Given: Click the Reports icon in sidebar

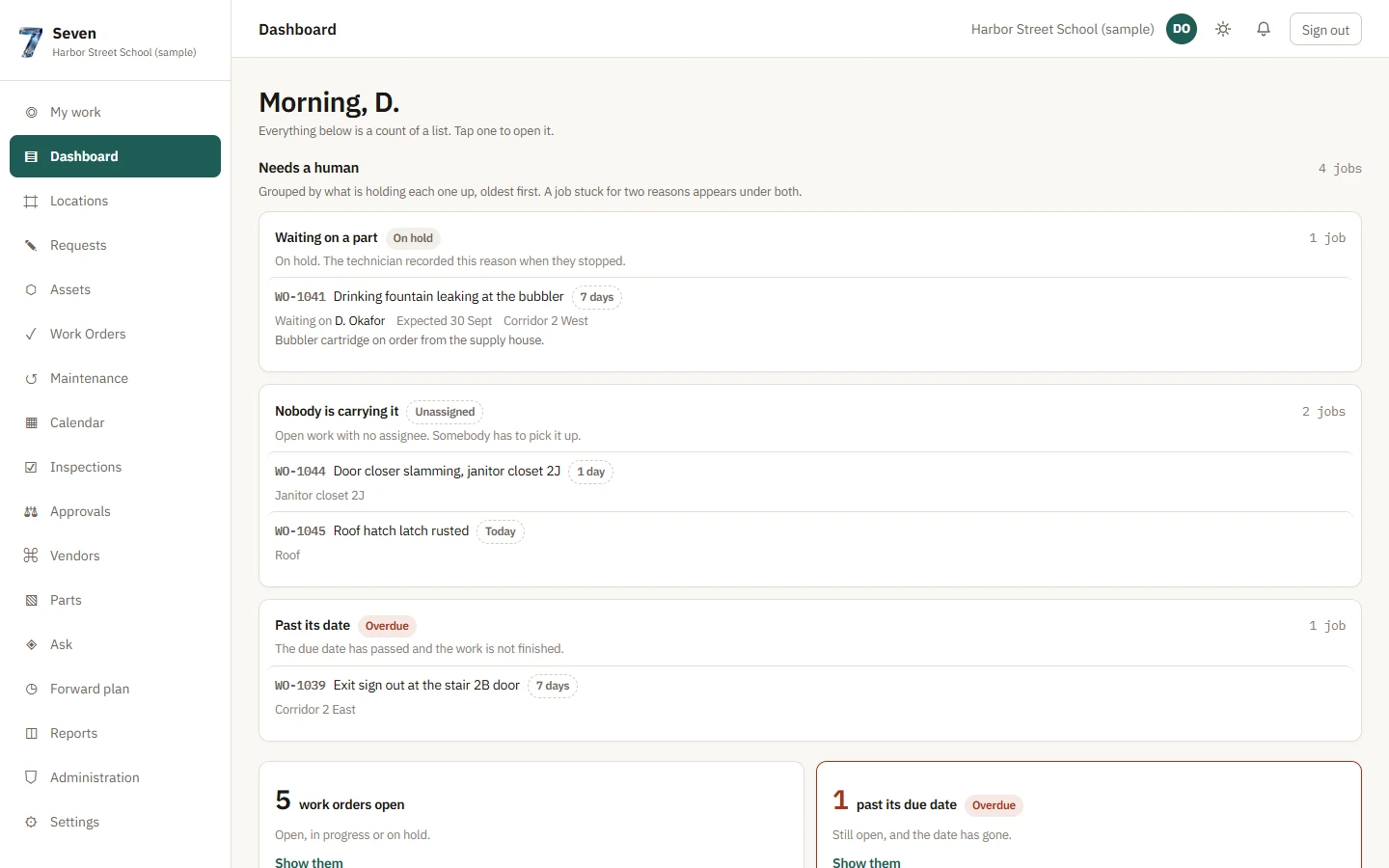Looking at the screenshot, I should [31, 733].
